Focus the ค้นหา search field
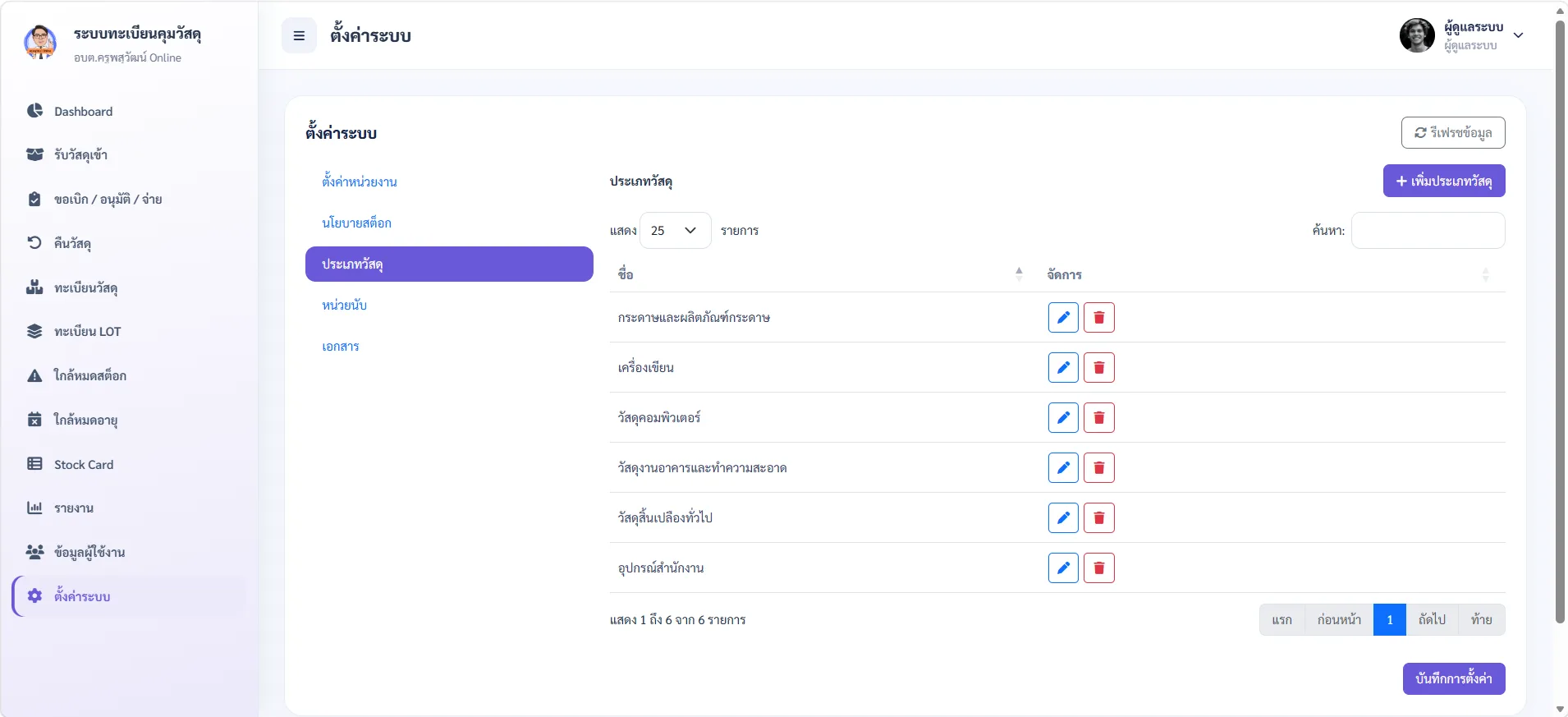Image resolution: width=1568 pixels, height=717 pixels. [x=1428, y=231]
